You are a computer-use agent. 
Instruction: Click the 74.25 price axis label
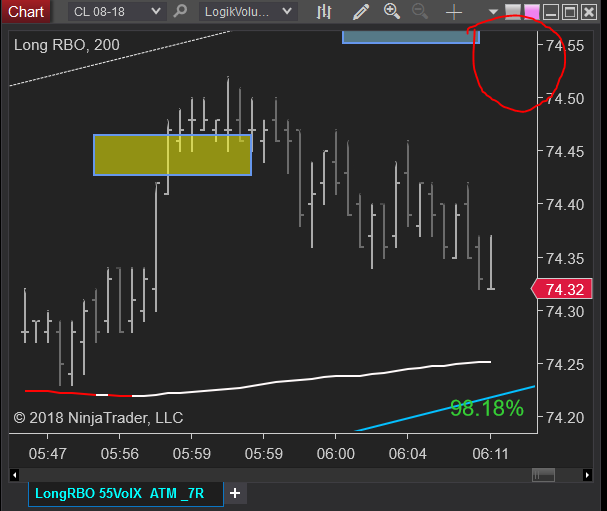pos(565,365)
